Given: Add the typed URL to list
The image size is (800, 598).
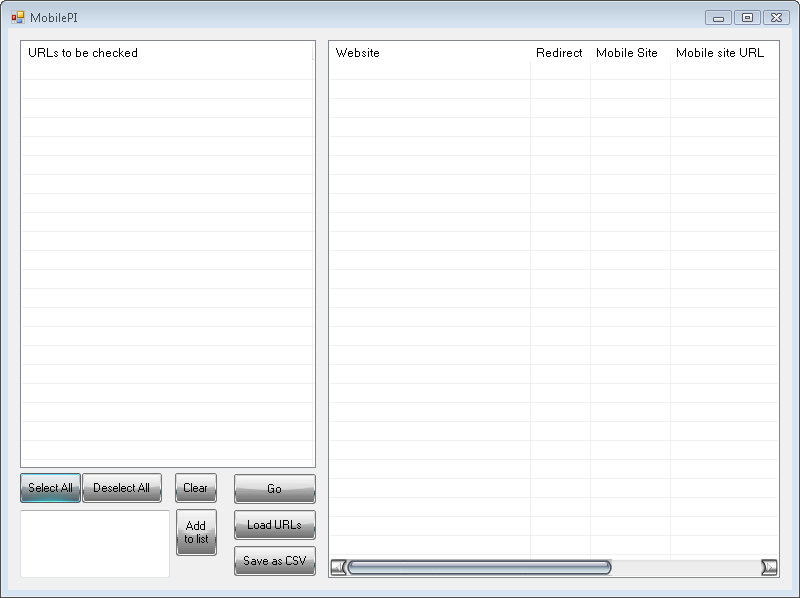Looking at the screenshot, I should [x=196, y=532].
